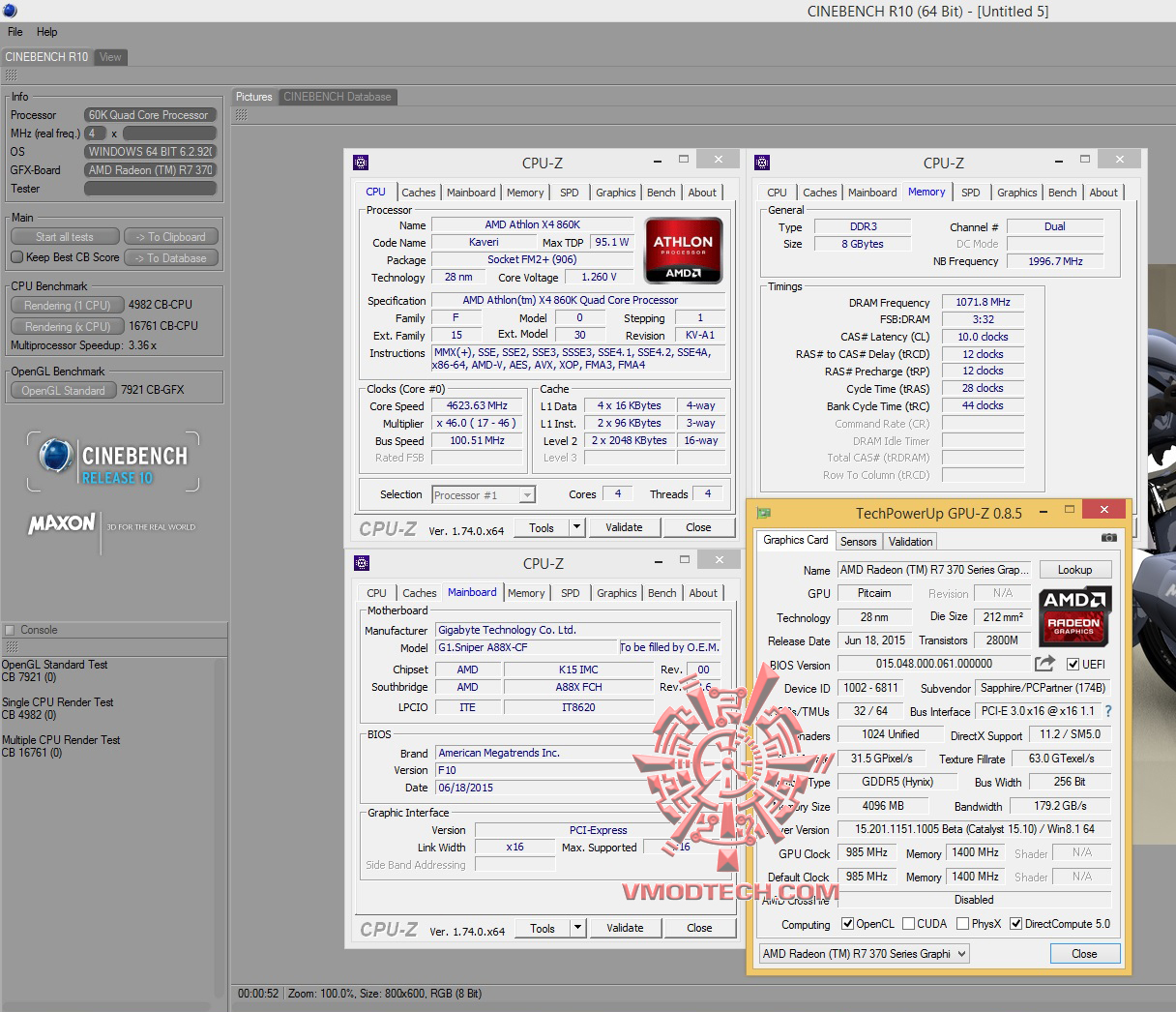Click the Bandwidth 179.2 GB/s value
This screenshot has width=1176, height=1012.
(1060, 805)
